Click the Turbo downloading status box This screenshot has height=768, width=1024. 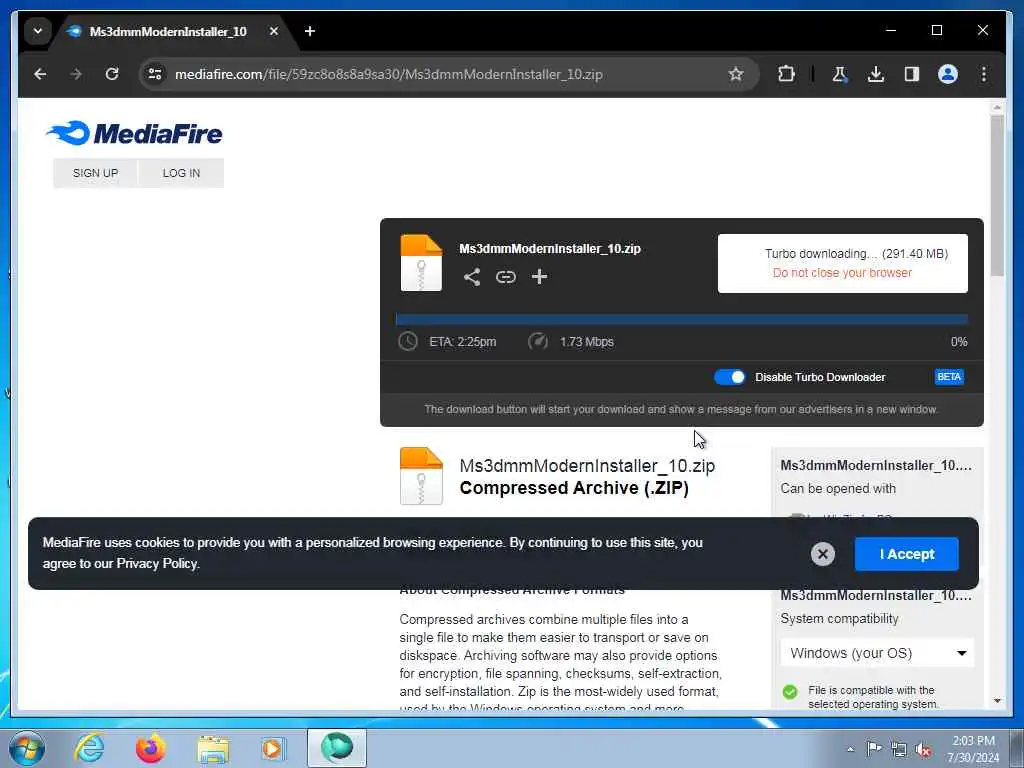point(842,263)
